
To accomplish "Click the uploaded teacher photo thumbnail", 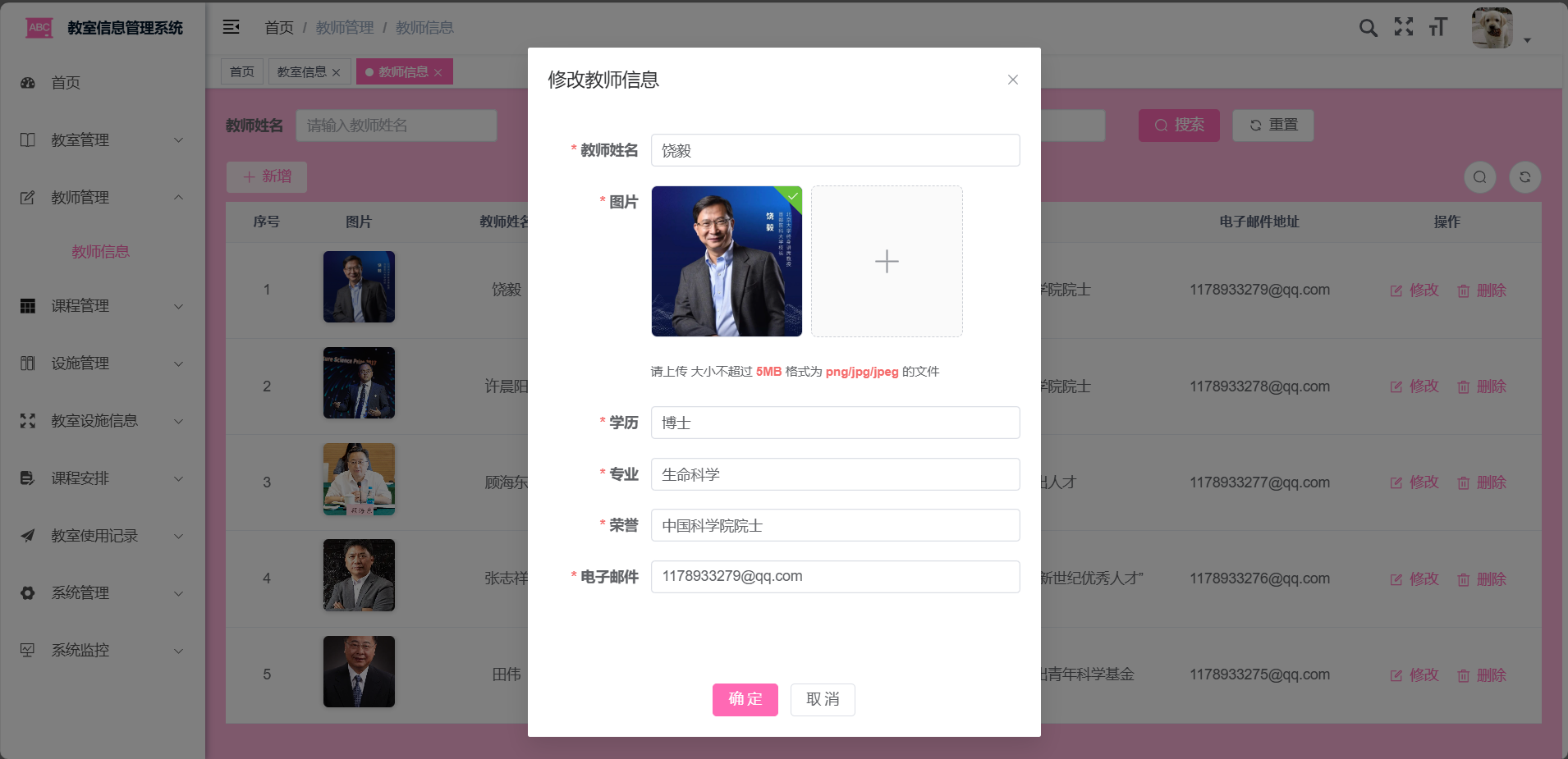I will [x=727, y=261].
